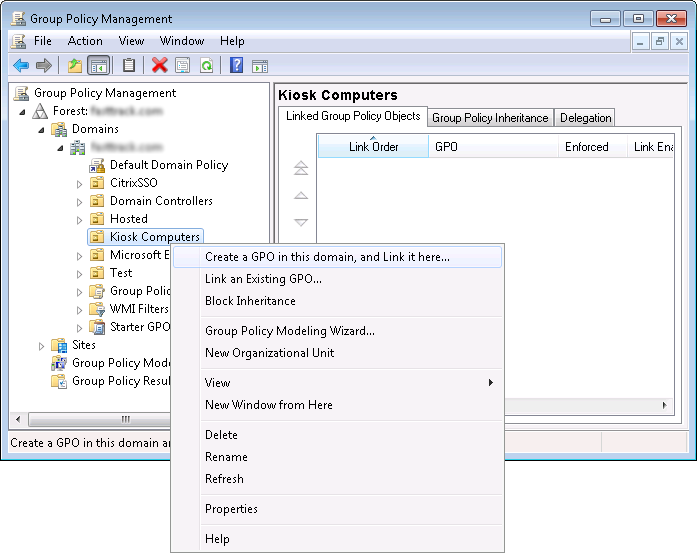Click the Test OU folder icon
This screenshot has width=697, height=553.
(x=97, y=273)
